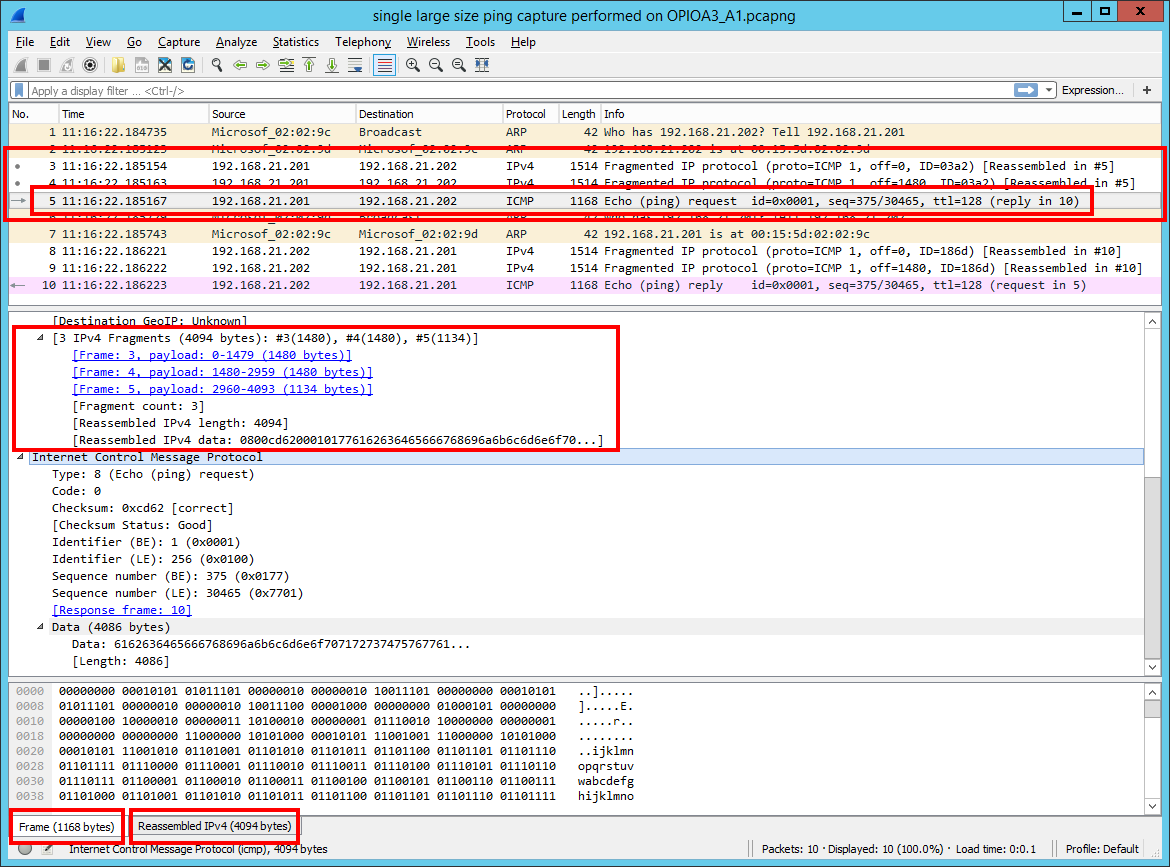Switch to Reassembled IPv4 (4094 bytes) tab
The width and height of the screenshot is (1170, 867).
(214, 826)
